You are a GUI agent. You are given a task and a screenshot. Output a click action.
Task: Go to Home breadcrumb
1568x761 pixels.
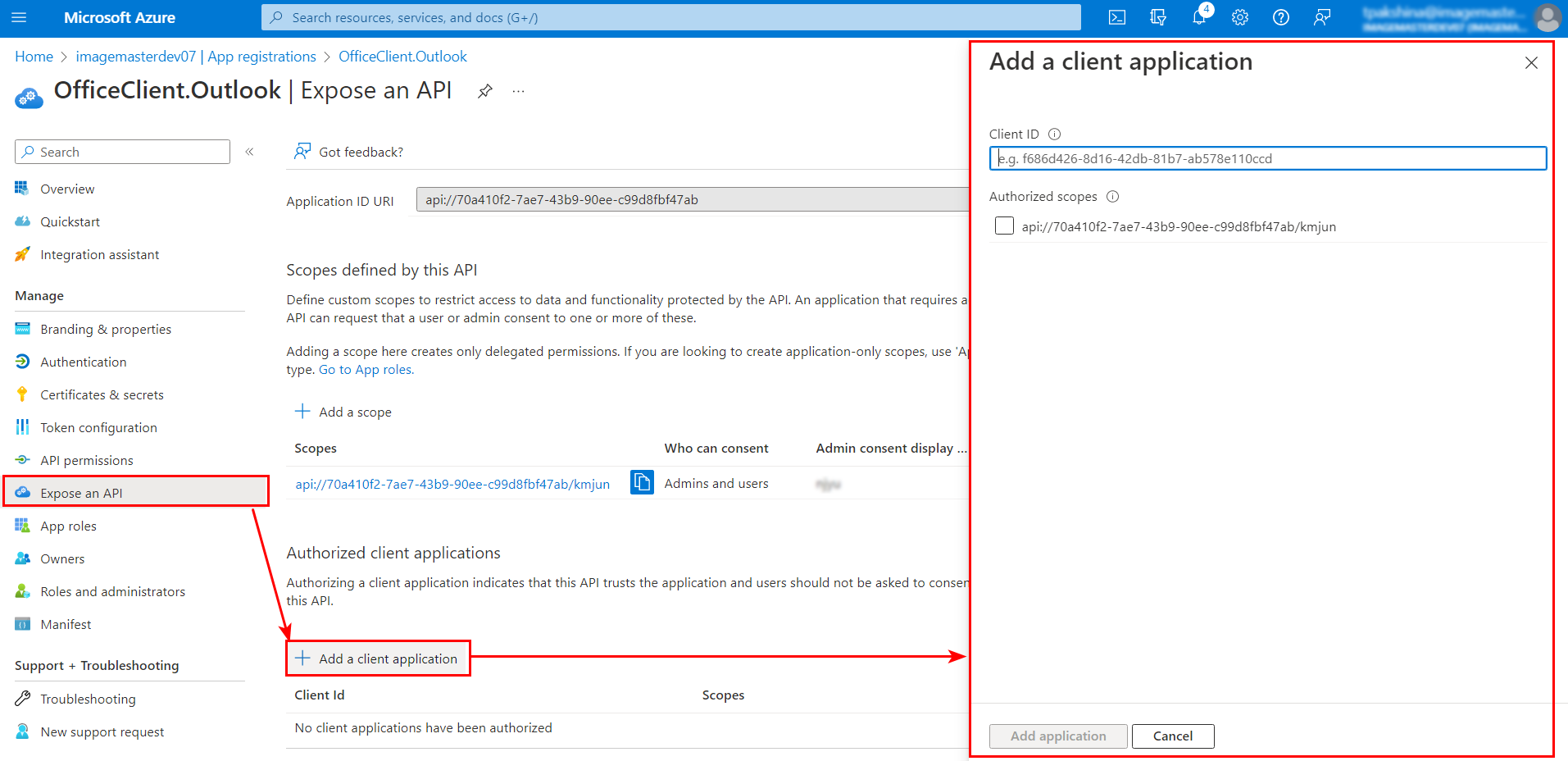coord(34,57)
